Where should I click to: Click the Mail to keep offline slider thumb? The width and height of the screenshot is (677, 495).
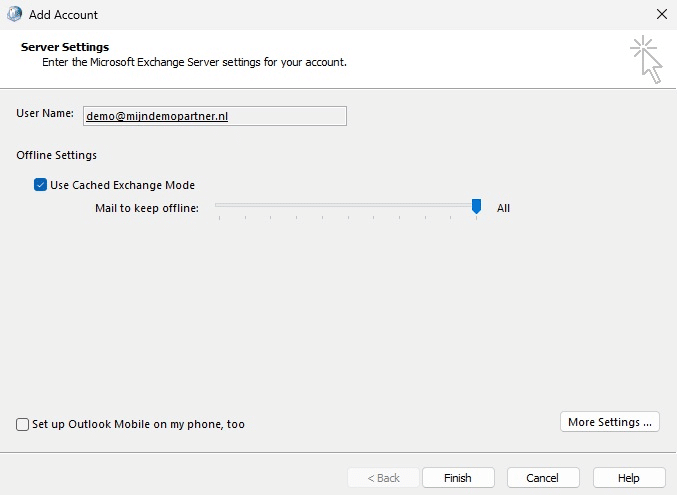(x=476, y=206)
